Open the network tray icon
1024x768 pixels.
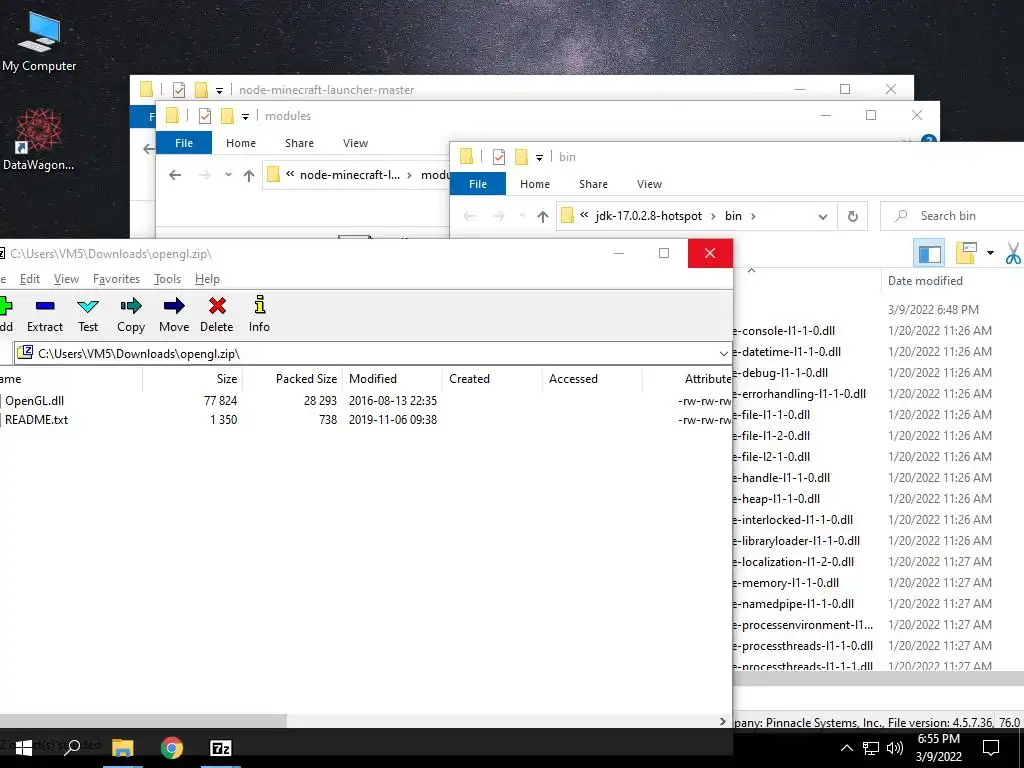click(x=871, y=748)
